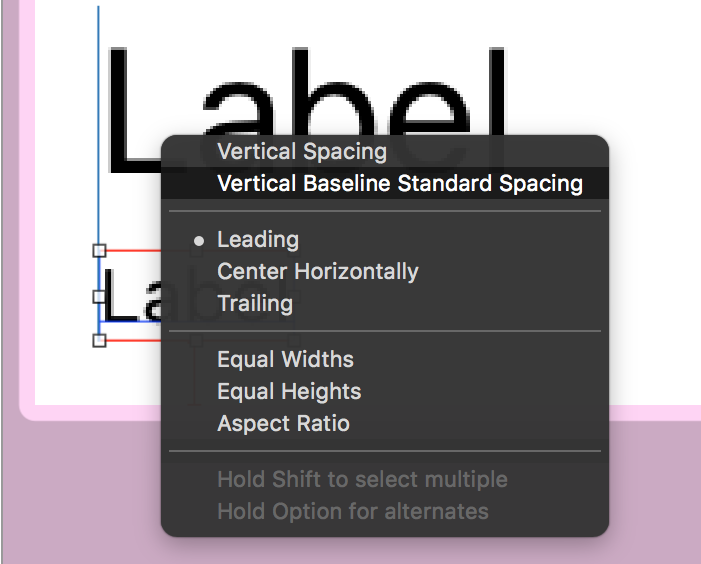Screen dimensions: 701x564
Task: Click the upper red constraint line
Action: (133, 250)
